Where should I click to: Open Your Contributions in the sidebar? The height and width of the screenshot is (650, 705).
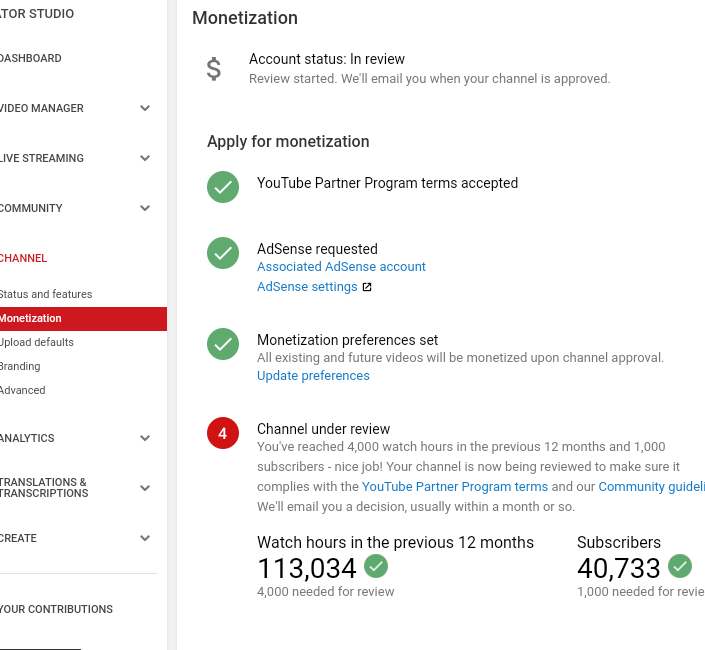[x=56, y=609]
